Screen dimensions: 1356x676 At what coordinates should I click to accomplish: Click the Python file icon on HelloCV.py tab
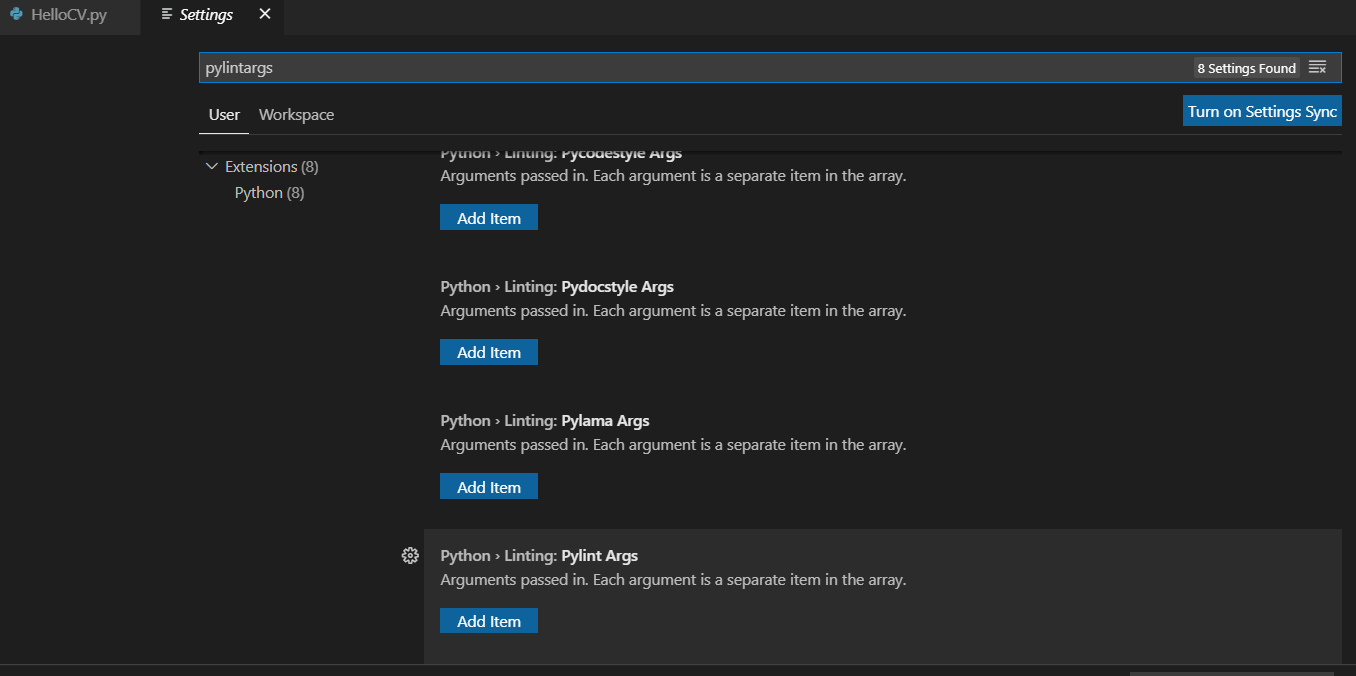point(16,15)
